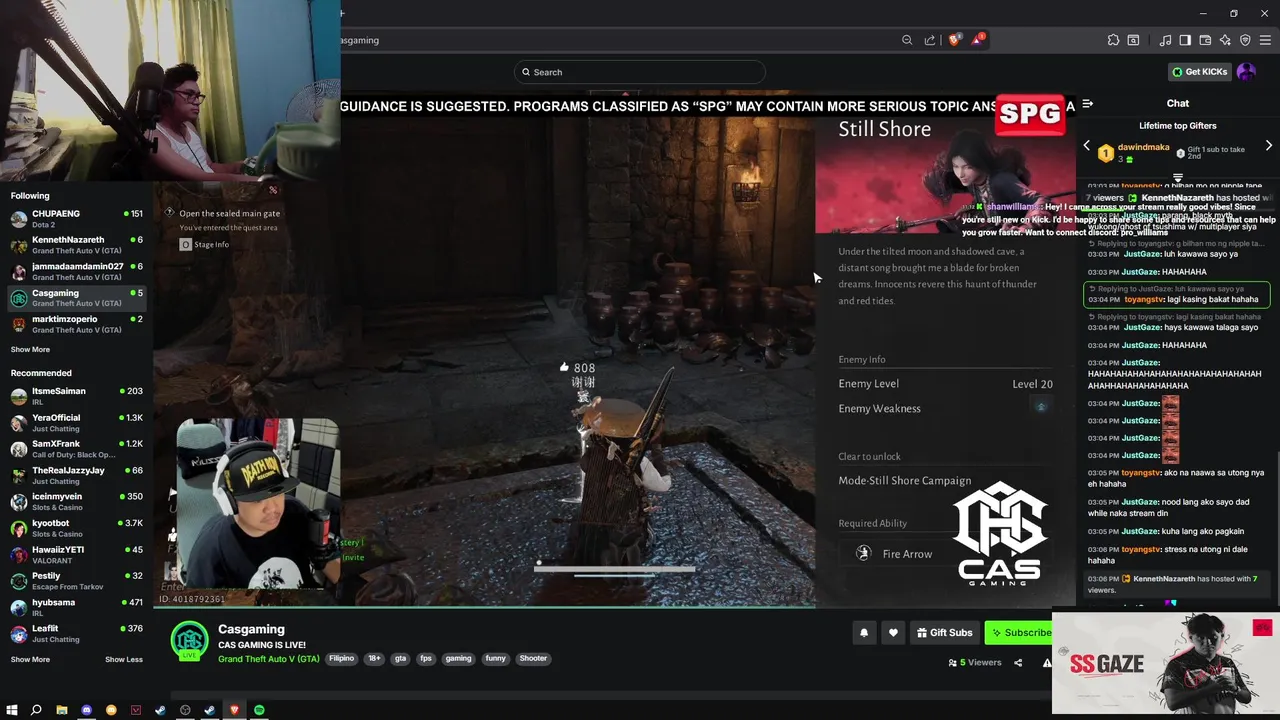Open Windows taskbar search
Image resolution: width=1280 pixels, height=720 pixels.
tap(36, 710)
